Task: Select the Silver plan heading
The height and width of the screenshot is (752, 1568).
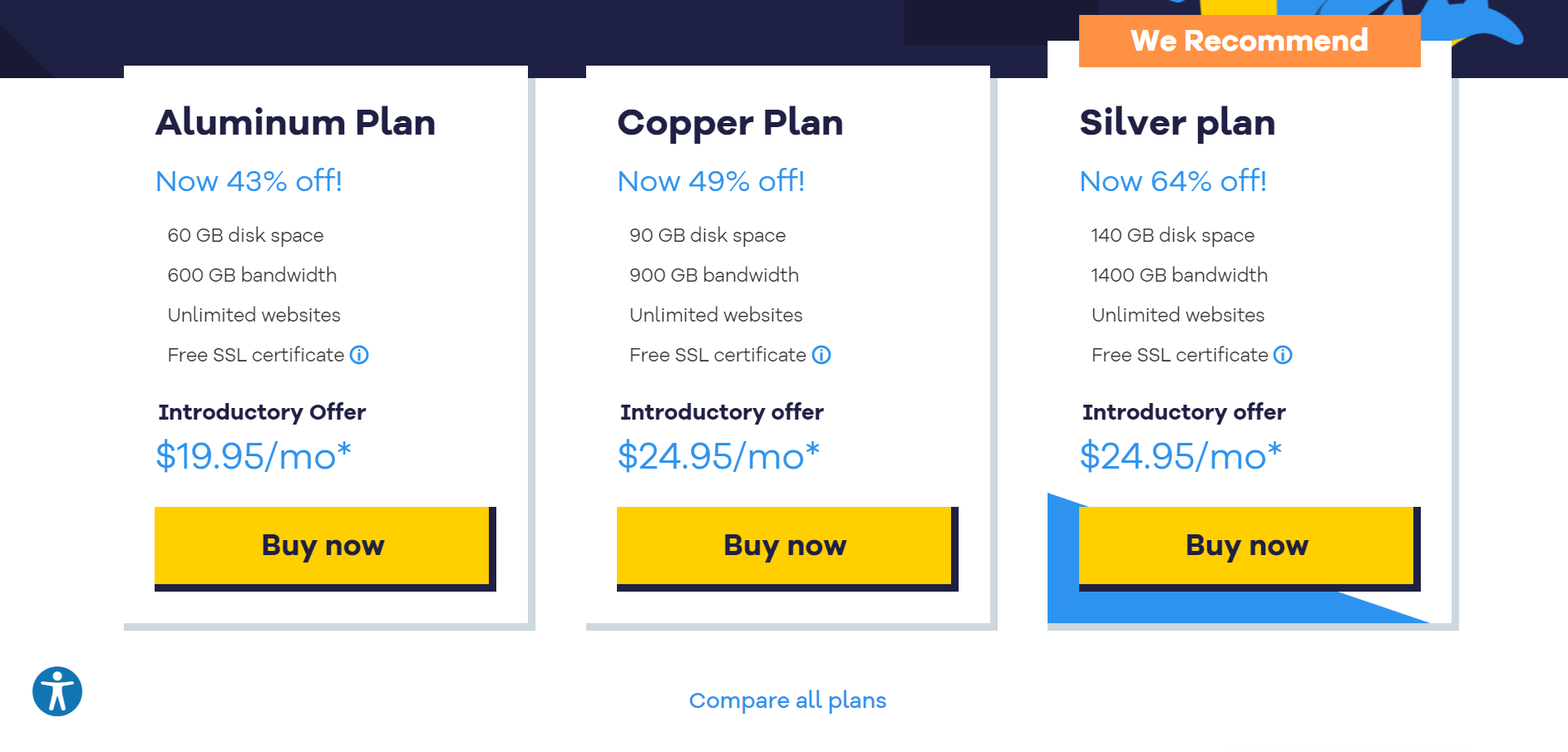Action: click(1177, 122)
